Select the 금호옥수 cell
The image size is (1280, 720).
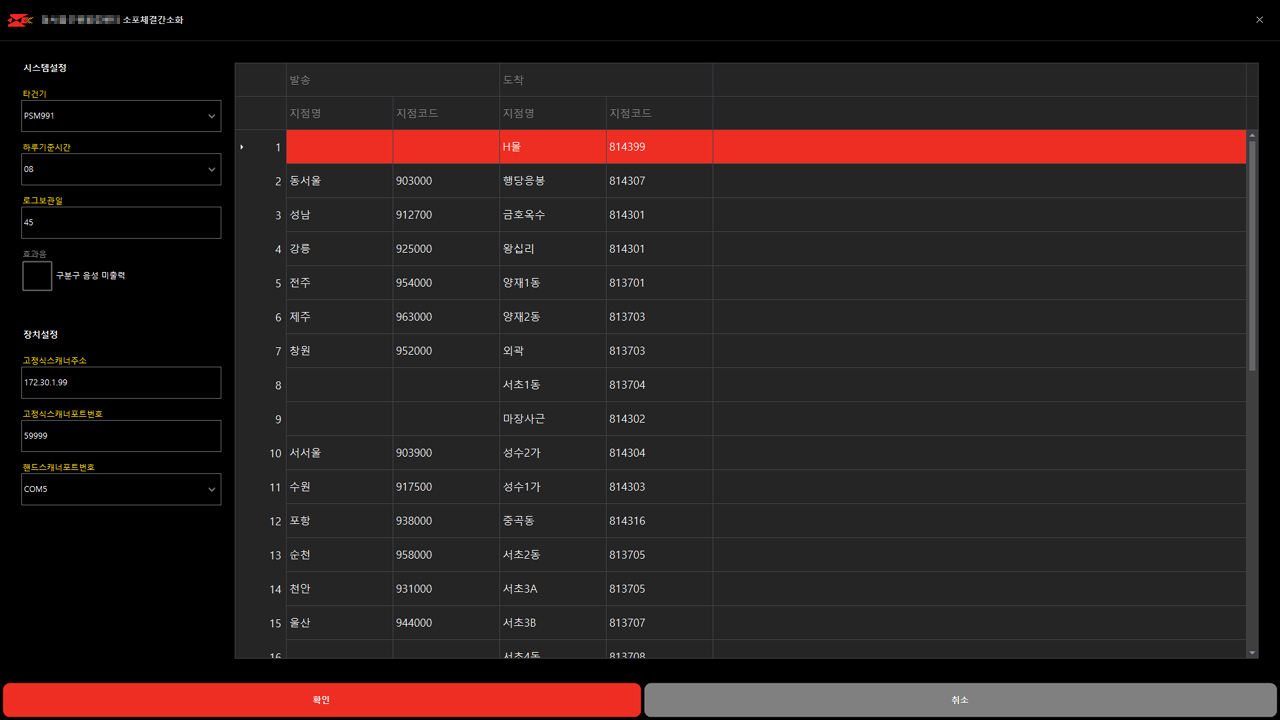pos(553,215)
